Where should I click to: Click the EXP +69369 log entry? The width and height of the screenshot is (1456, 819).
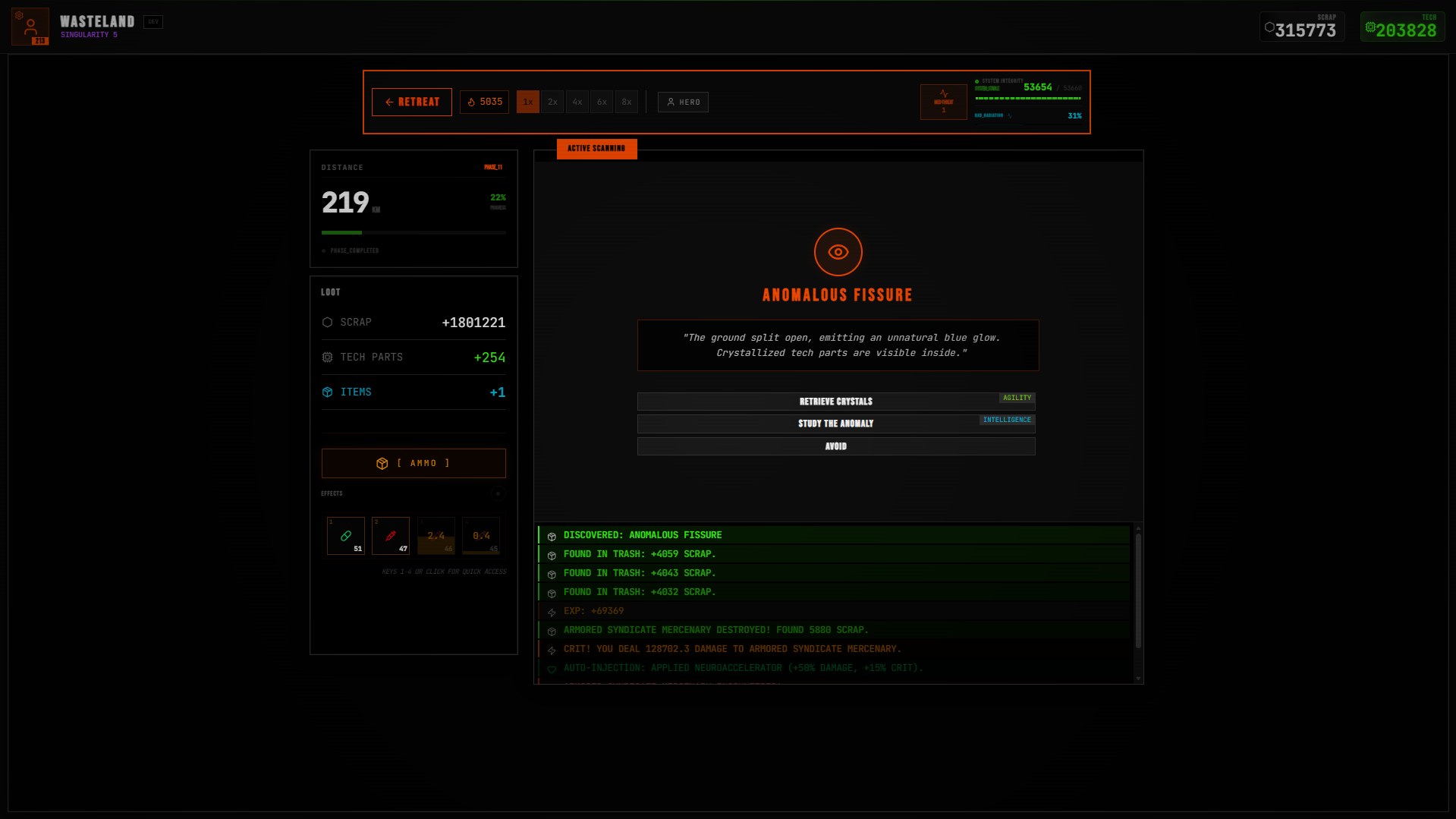tap(834, 611)
